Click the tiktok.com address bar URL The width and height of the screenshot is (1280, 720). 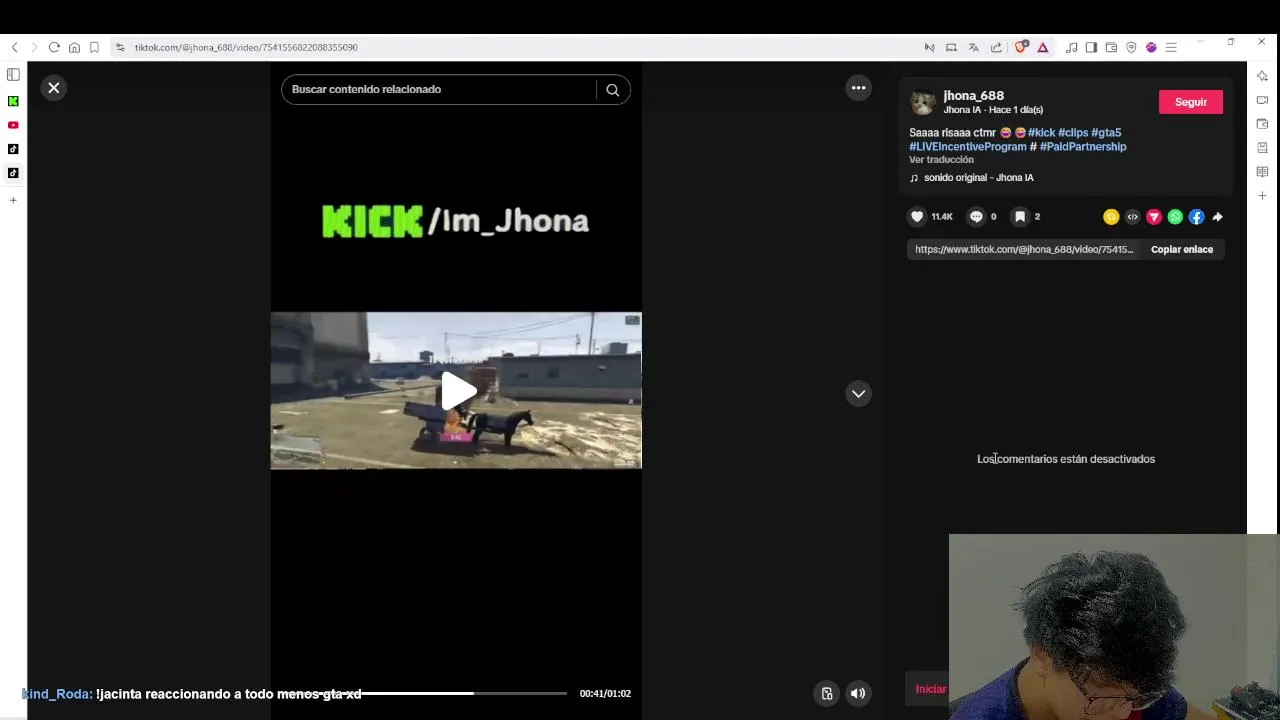246,47
